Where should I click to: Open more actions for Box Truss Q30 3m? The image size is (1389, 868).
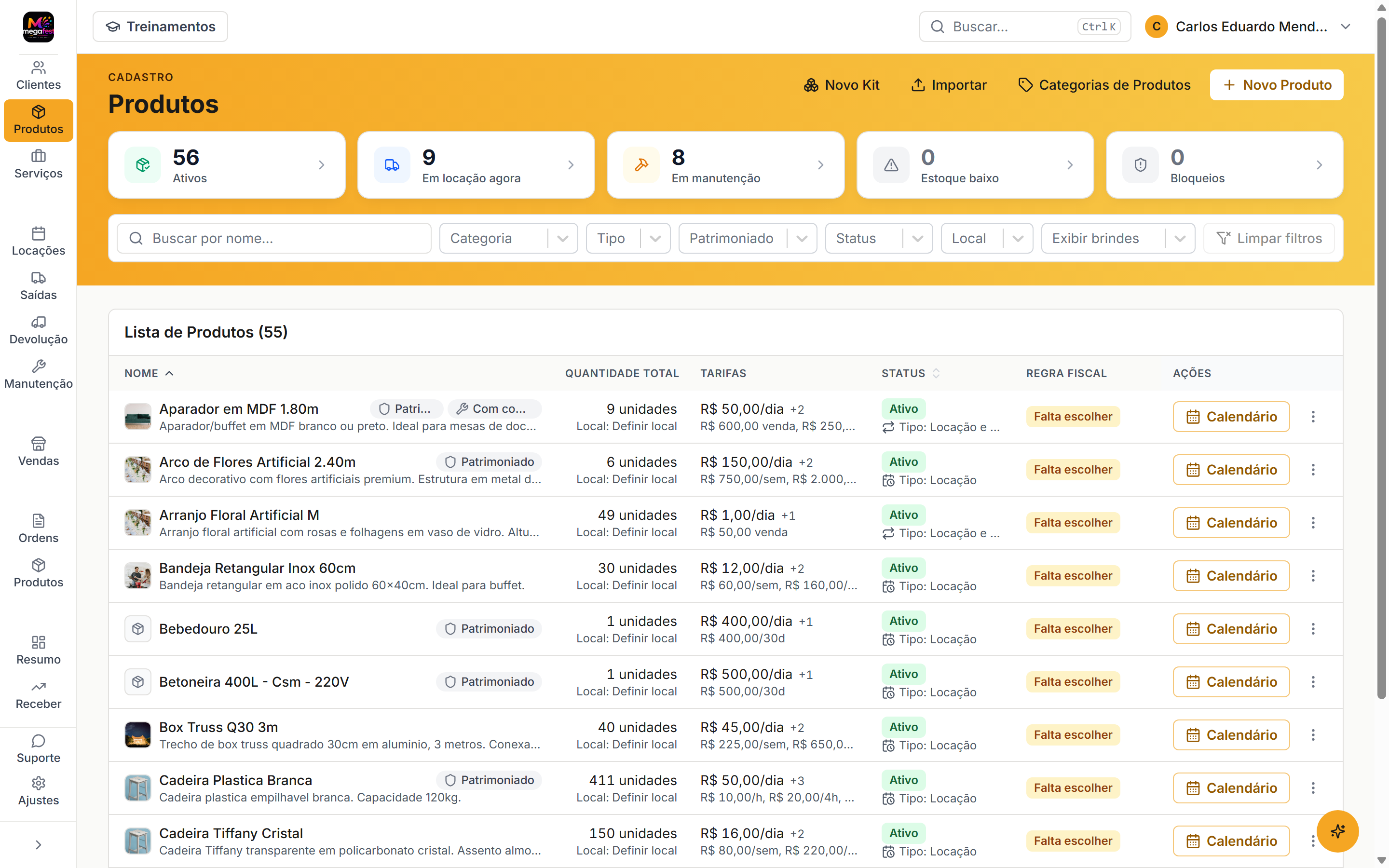click(1313, 735)
